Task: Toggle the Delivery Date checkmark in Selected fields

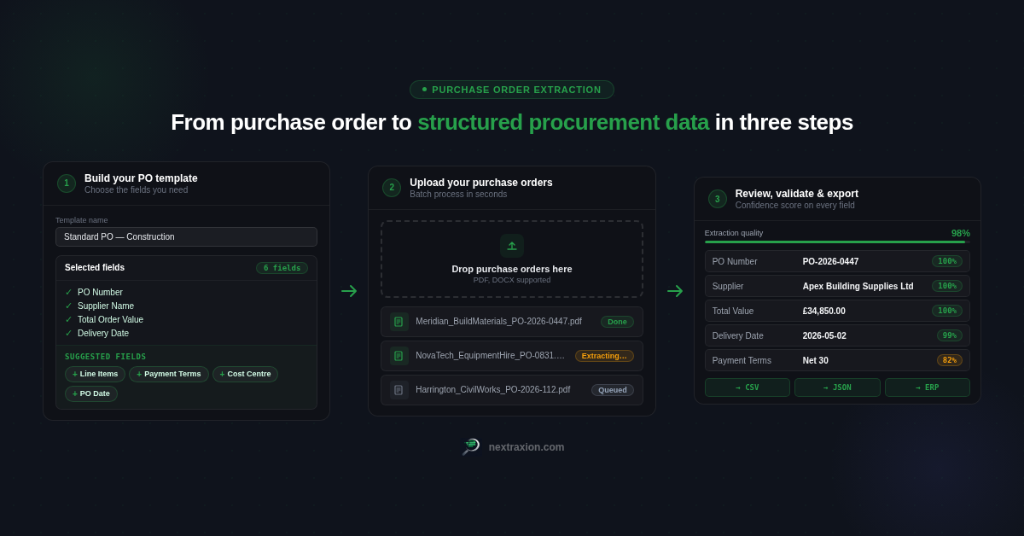Action: tap(69, 333)
